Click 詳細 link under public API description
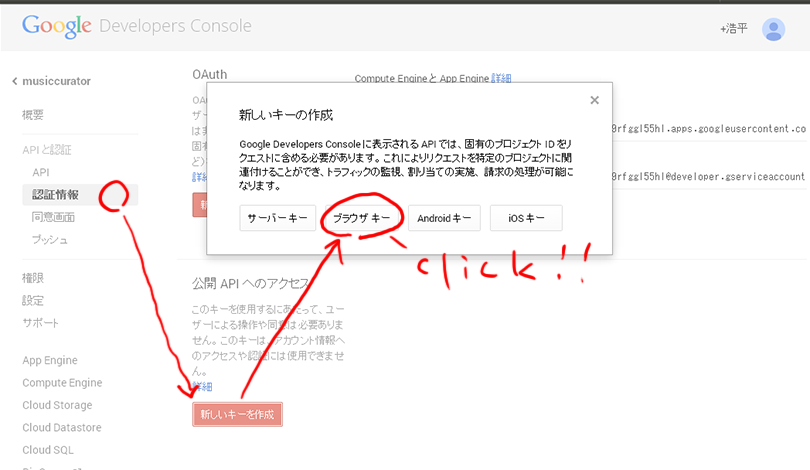Screen dimensions: 810x470 (x=202, y=386)
